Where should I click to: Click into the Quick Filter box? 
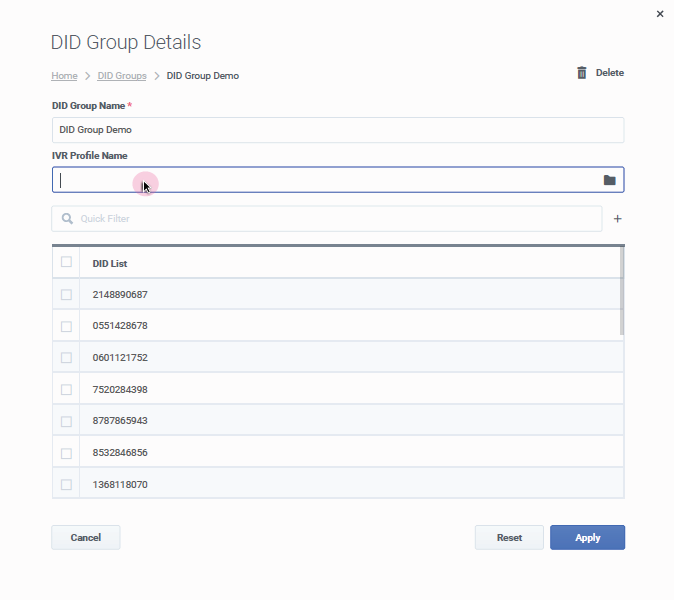(337, 219)
